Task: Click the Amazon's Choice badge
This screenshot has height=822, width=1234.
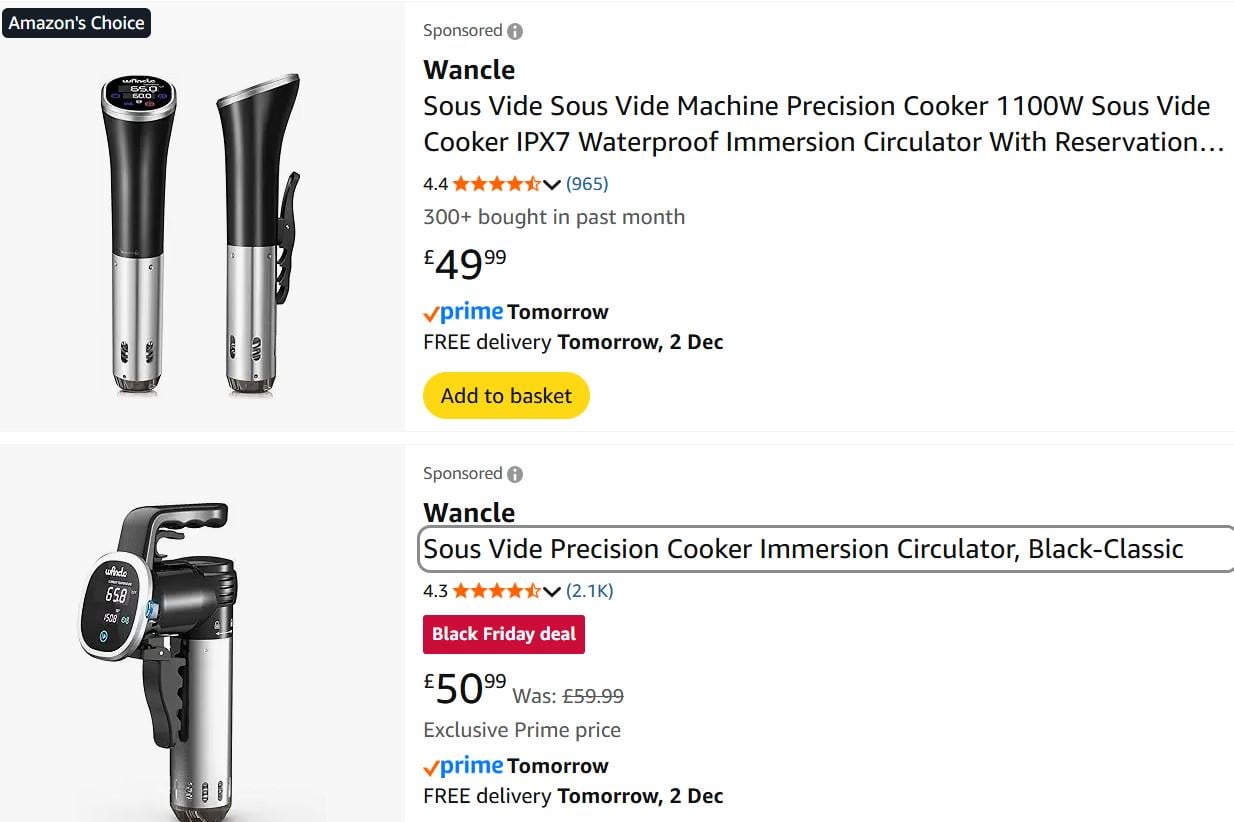Action: tap(76, 23)
